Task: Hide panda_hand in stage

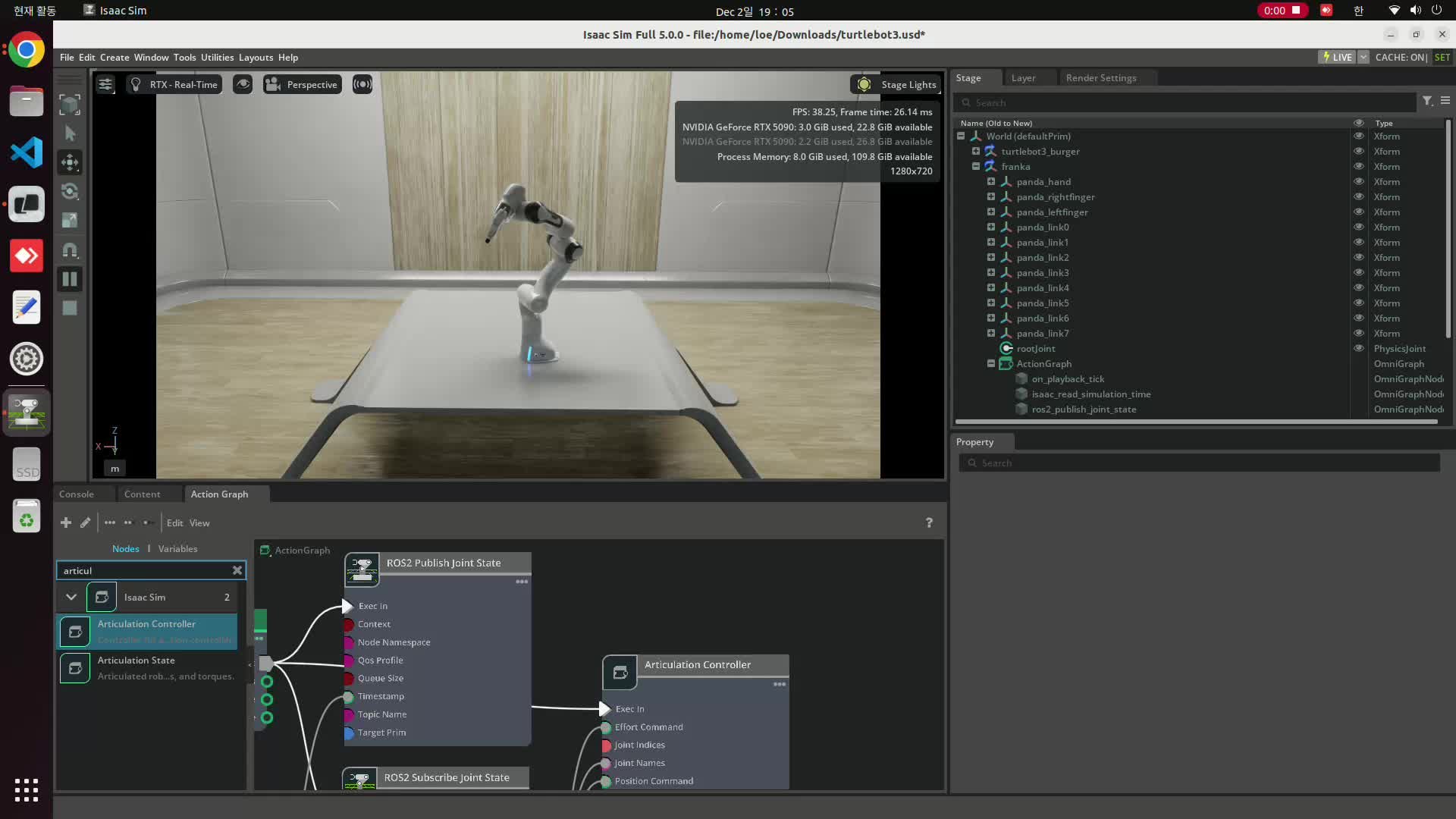Action: point(1359,182)
